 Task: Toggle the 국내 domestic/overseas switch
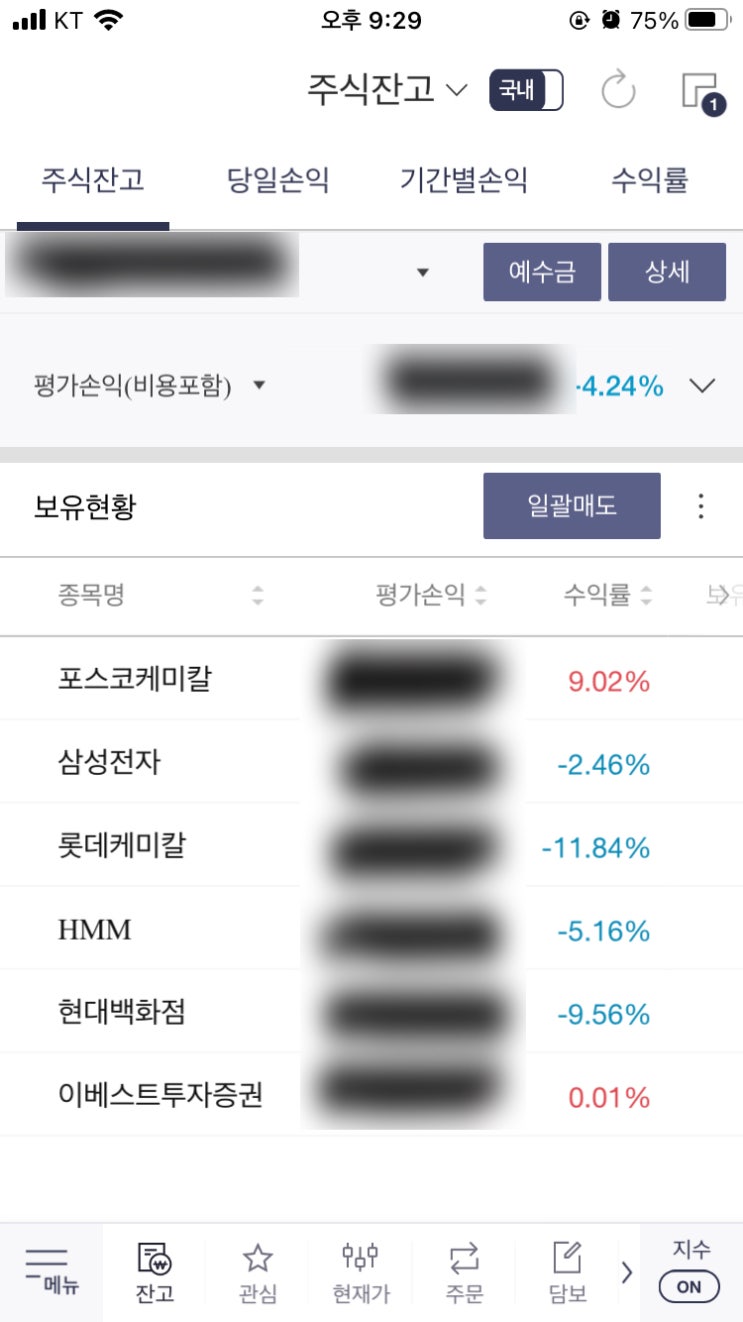tap(526, 91)
